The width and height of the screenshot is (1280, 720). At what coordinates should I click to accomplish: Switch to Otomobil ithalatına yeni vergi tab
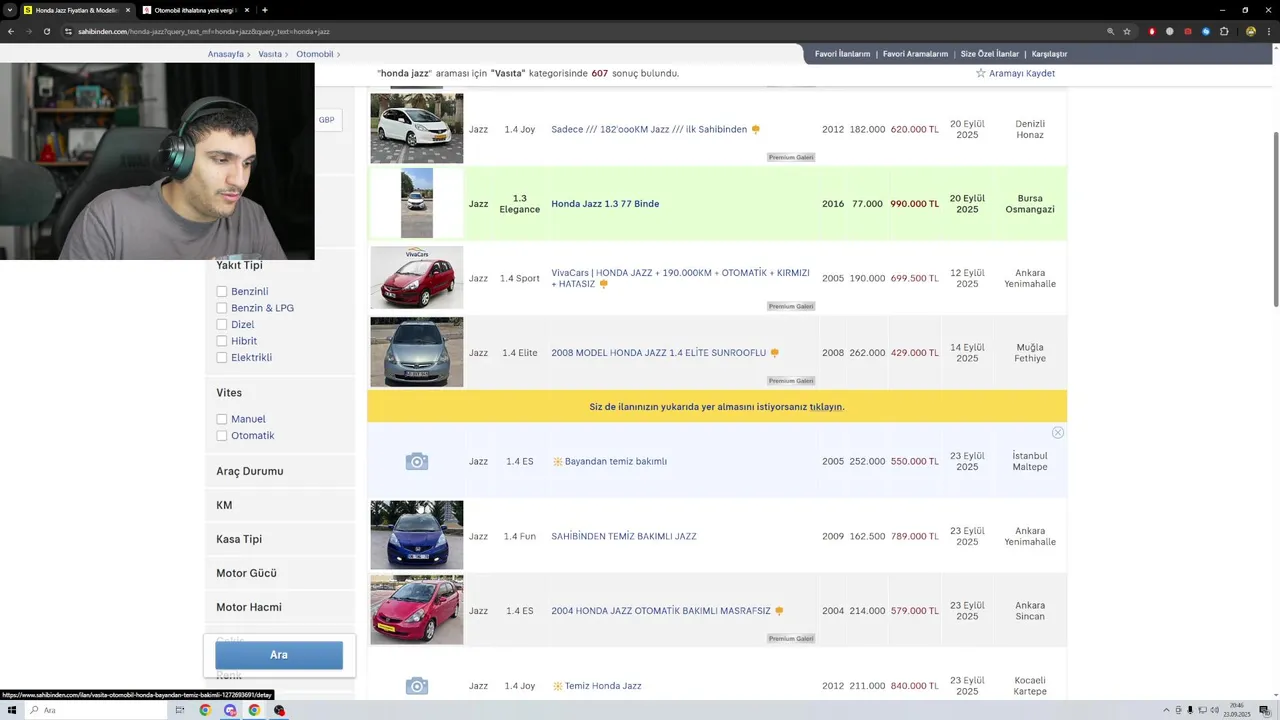pyautogui.click(x=196, y=10)
